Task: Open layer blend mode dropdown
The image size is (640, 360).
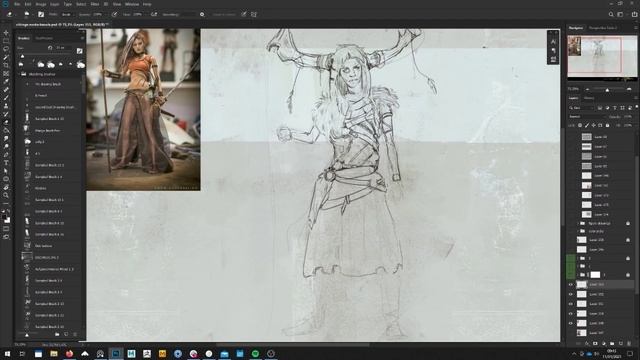Action: [x=586, y=116]
